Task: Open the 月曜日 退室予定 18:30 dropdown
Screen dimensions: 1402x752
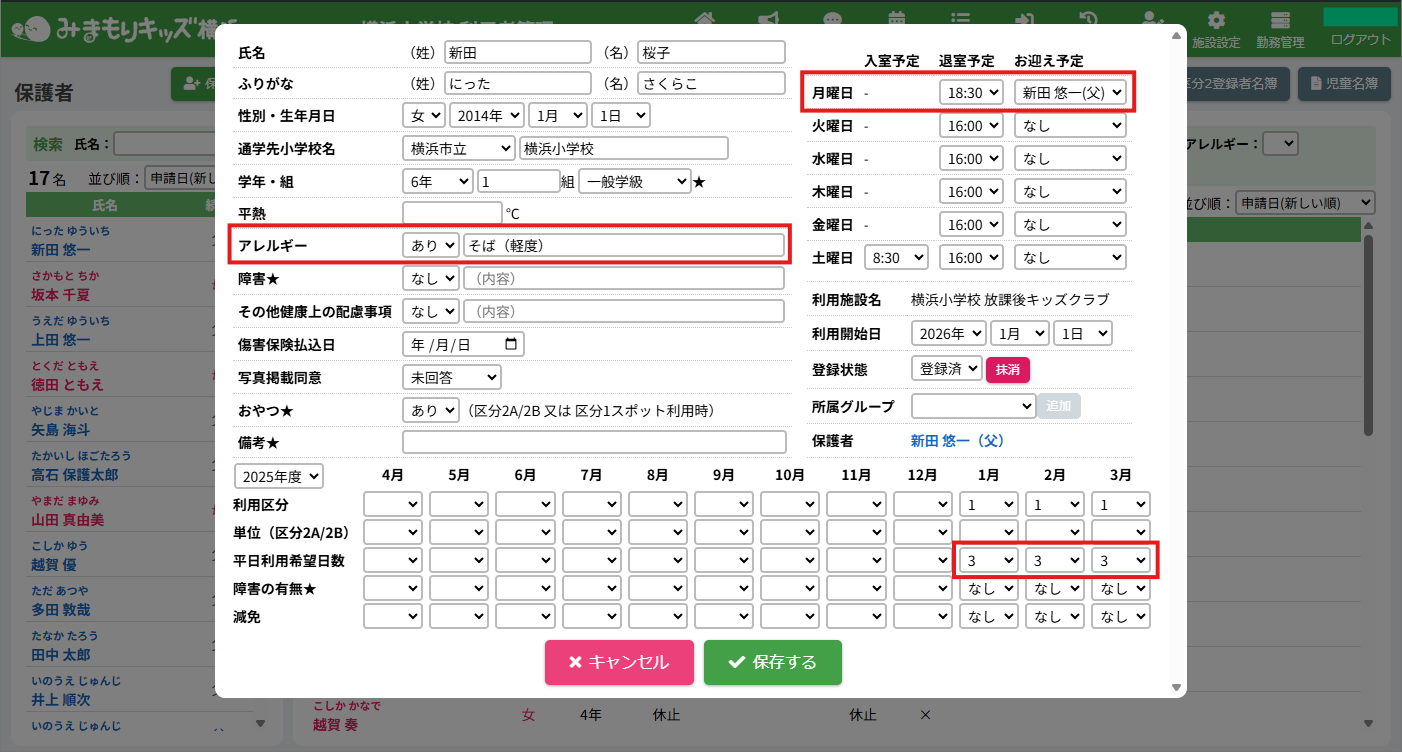Action: click(x=971, y=93)
